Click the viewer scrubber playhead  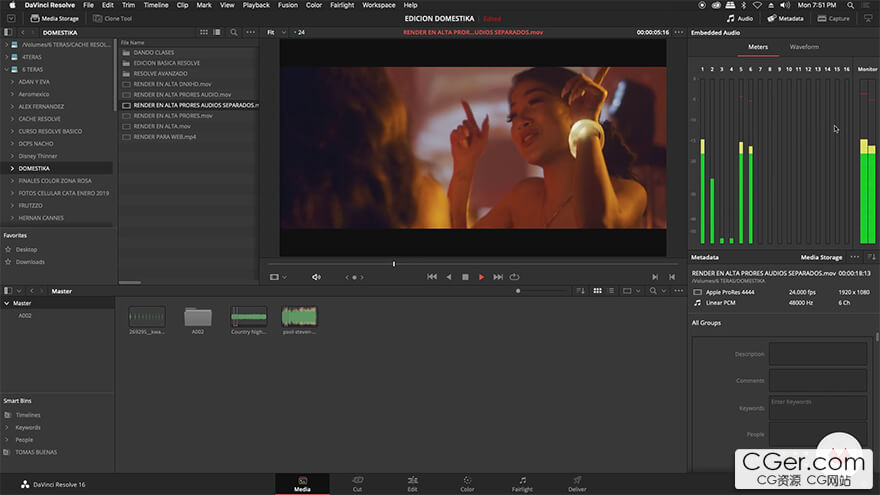394,264
